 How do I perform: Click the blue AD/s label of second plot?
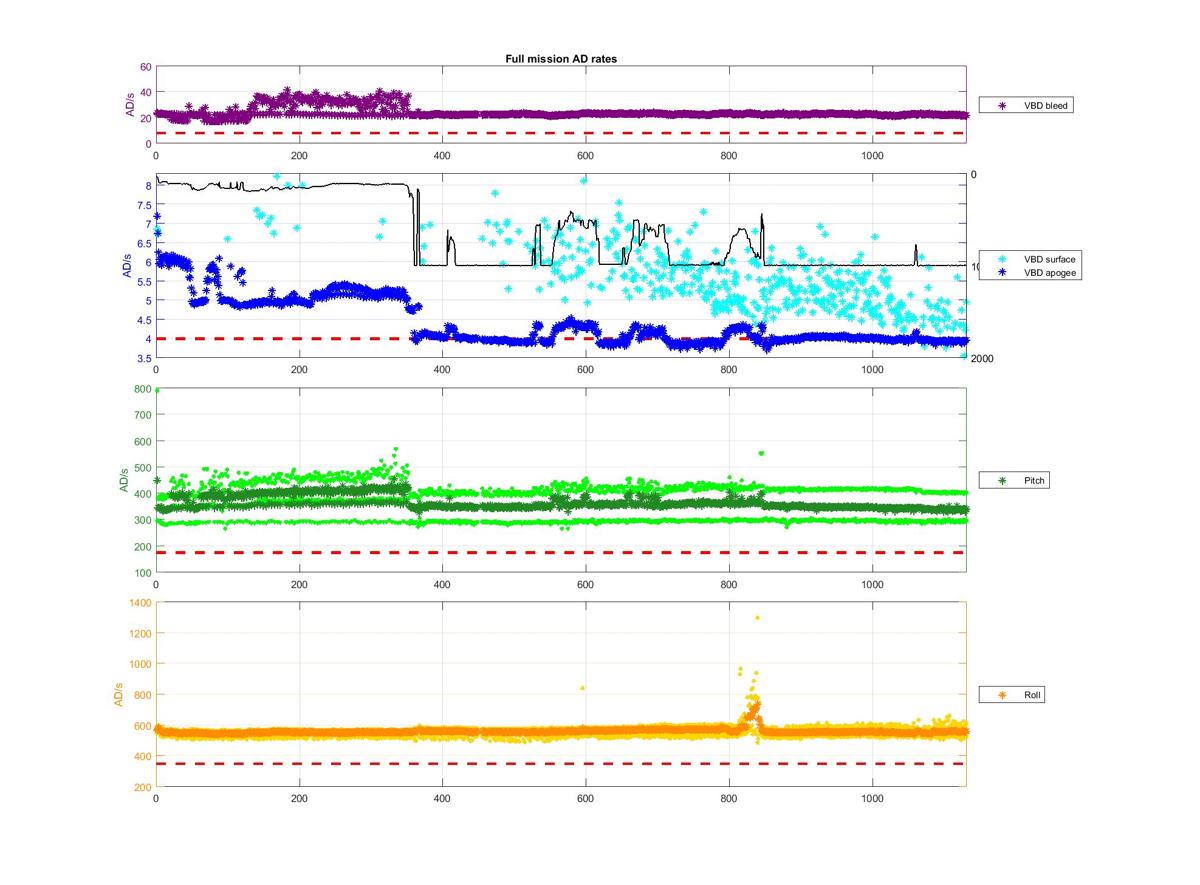[126, 267]
